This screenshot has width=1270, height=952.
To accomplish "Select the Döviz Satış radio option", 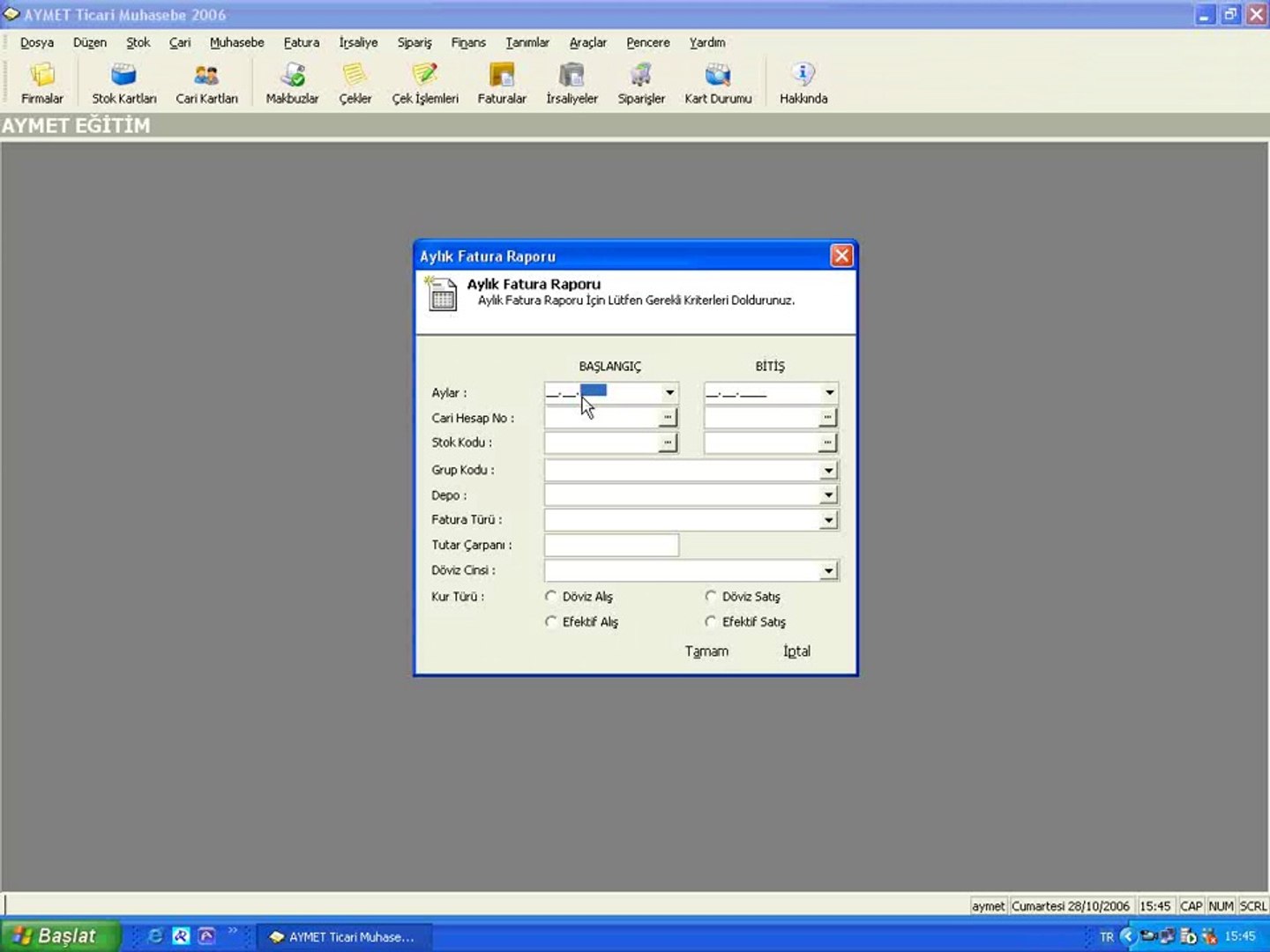I will pos(711,597).
